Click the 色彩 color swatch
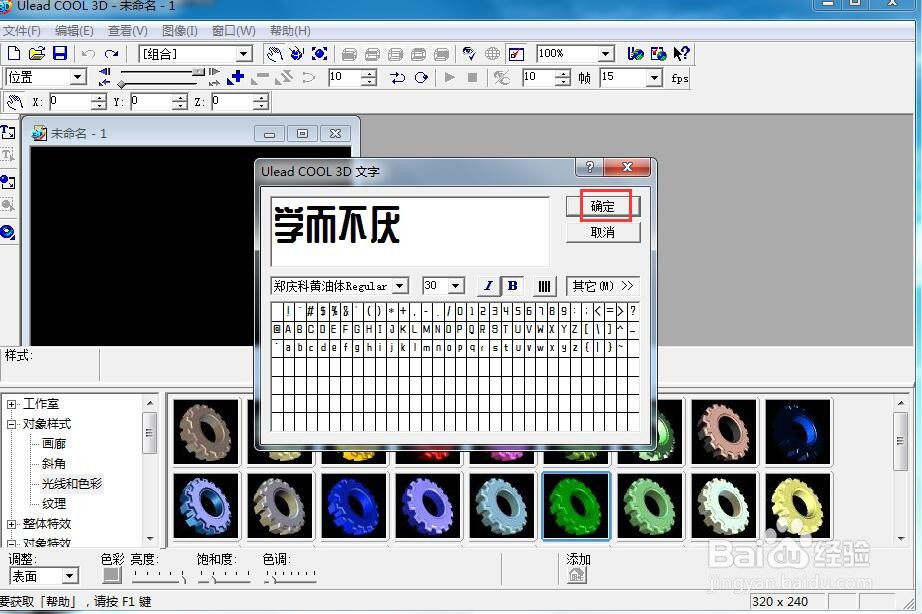This screenshot has width=922, height=614. (112, 575)
